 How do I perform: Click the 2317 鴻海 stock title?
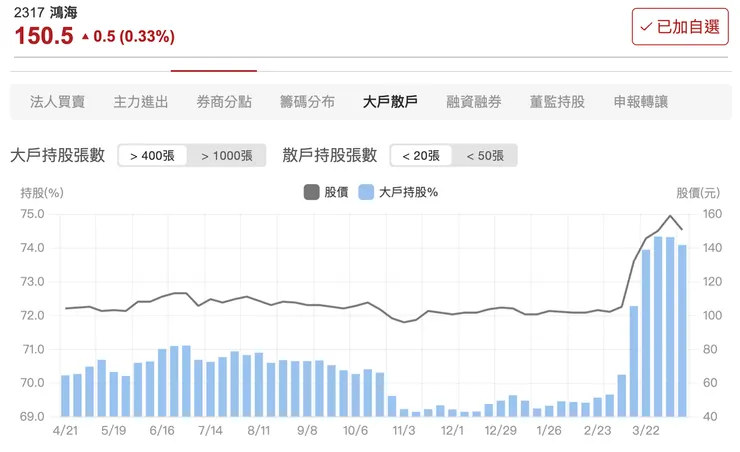(45, 13)
